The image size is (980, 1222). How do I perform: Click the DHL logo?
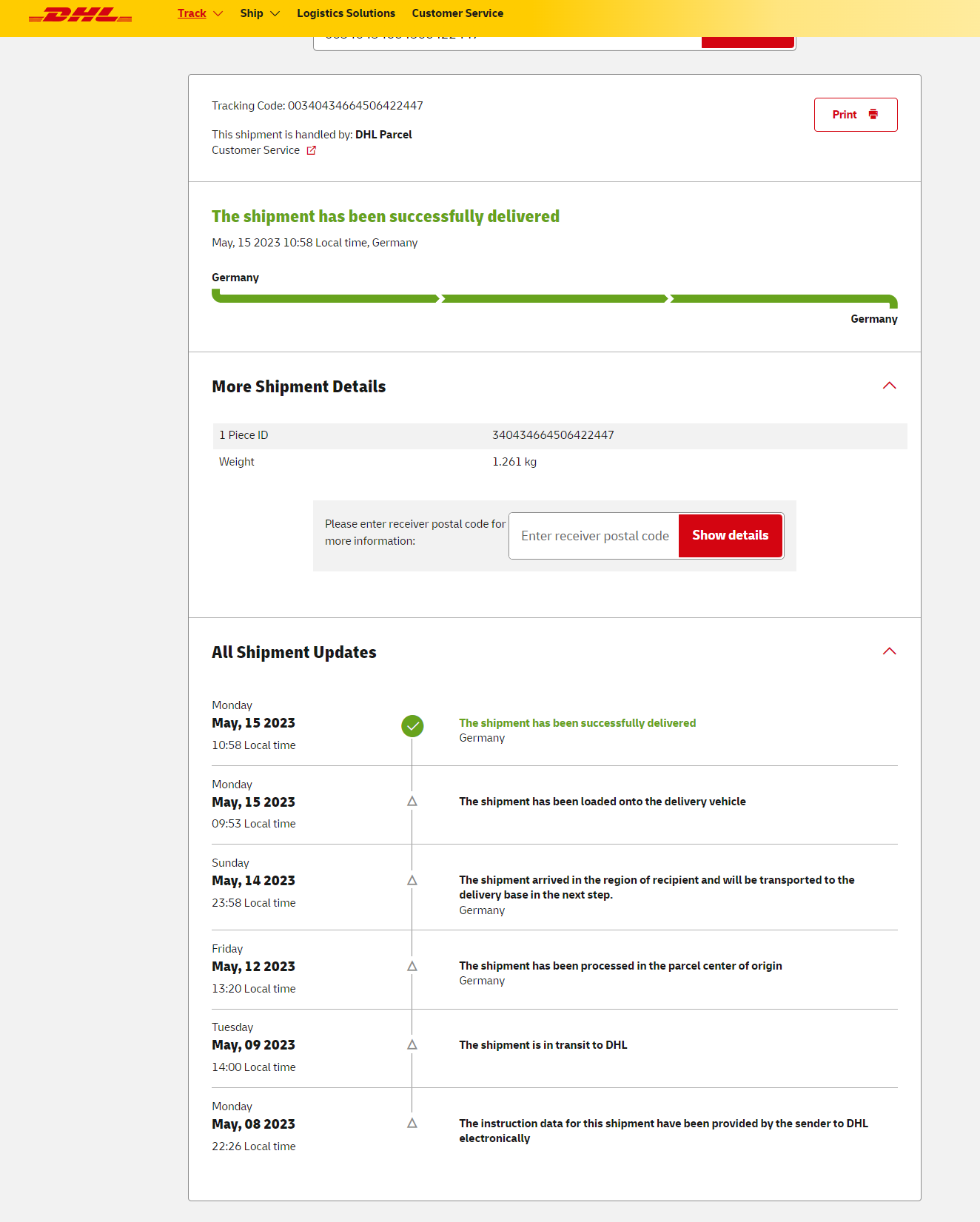pos(80,15)
